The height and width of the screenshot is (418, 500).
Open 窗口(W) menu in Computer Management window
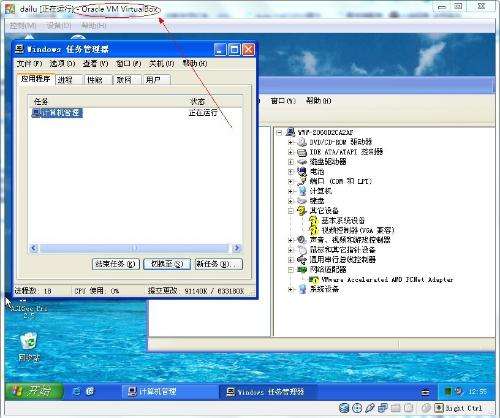click(283, 101)
